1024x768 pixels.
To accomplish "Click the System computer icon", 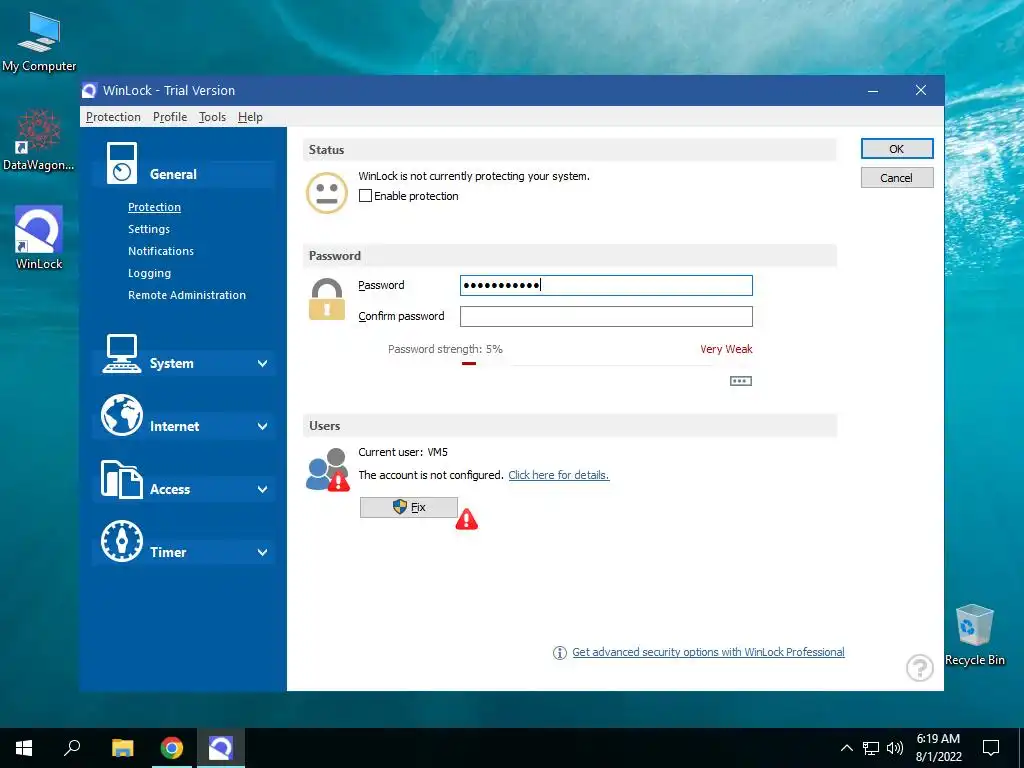I will click(121, 353).
